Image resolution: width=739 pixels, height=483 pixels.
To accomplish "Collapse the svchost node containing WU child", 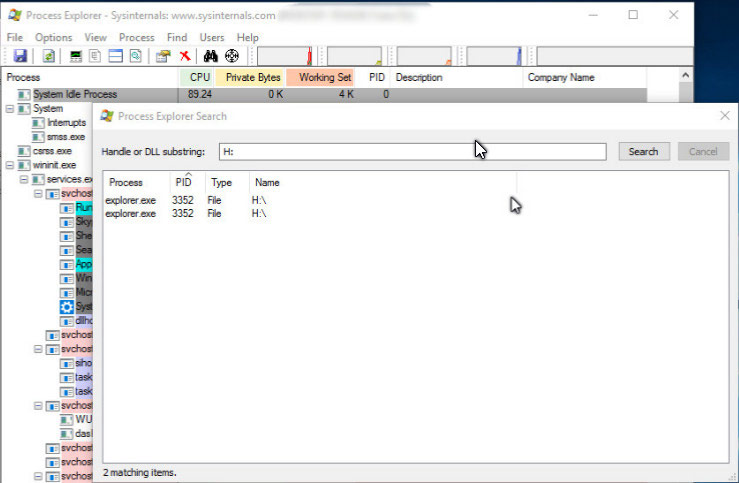I will (x=38, y=406).
